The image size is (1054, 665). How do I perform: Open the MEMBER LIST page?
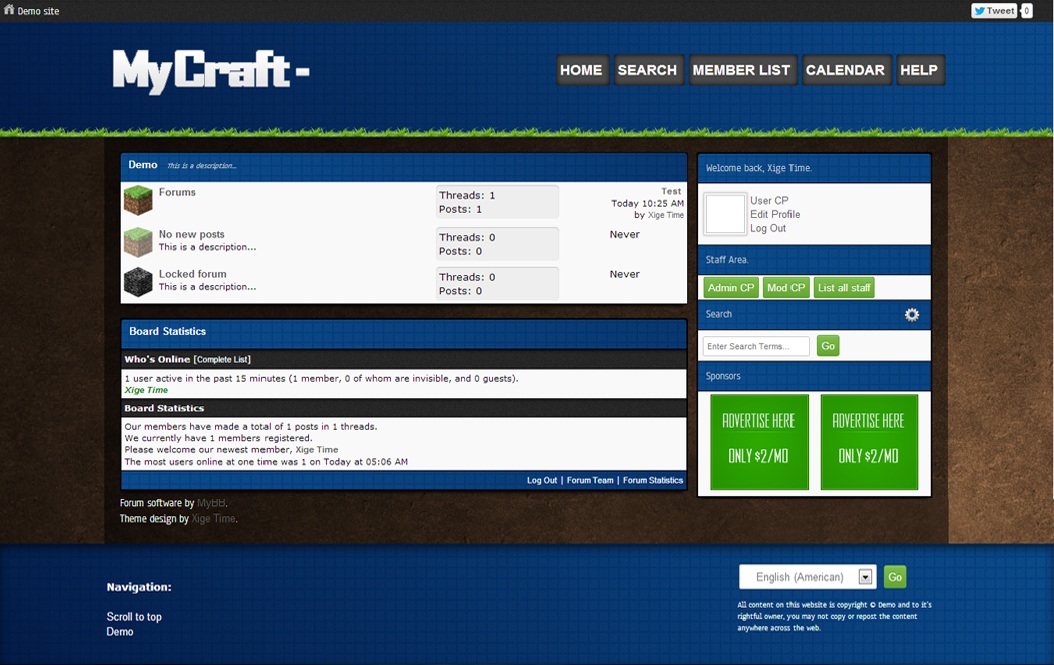point(741,70)
